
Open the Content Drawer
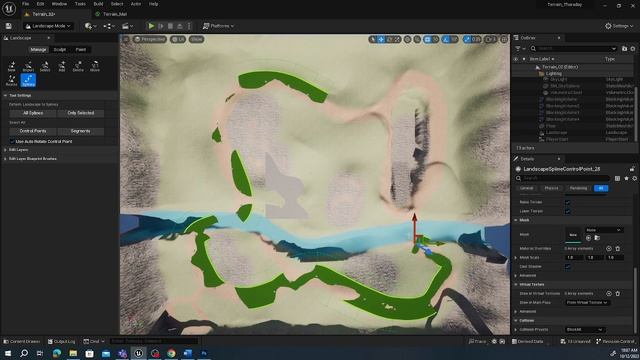click(x=22, y=341)
